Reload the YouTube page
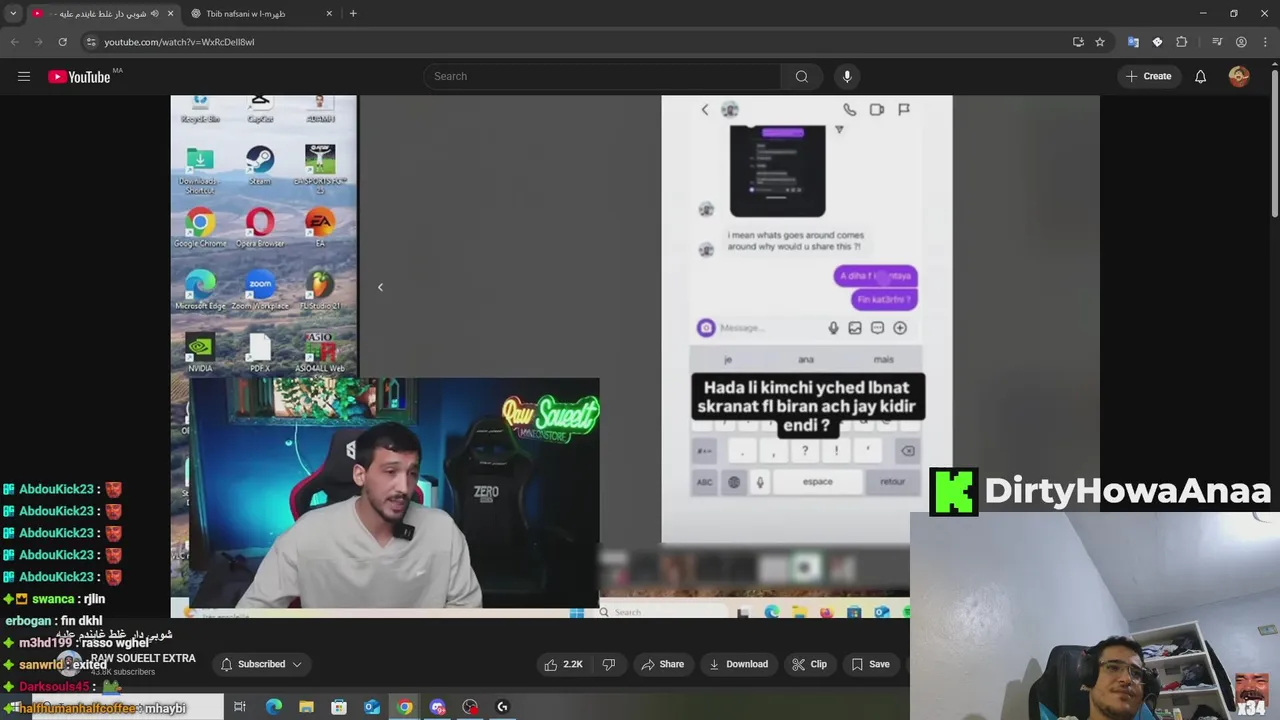Screen dimensions: 1280x720 click(62, 42)
